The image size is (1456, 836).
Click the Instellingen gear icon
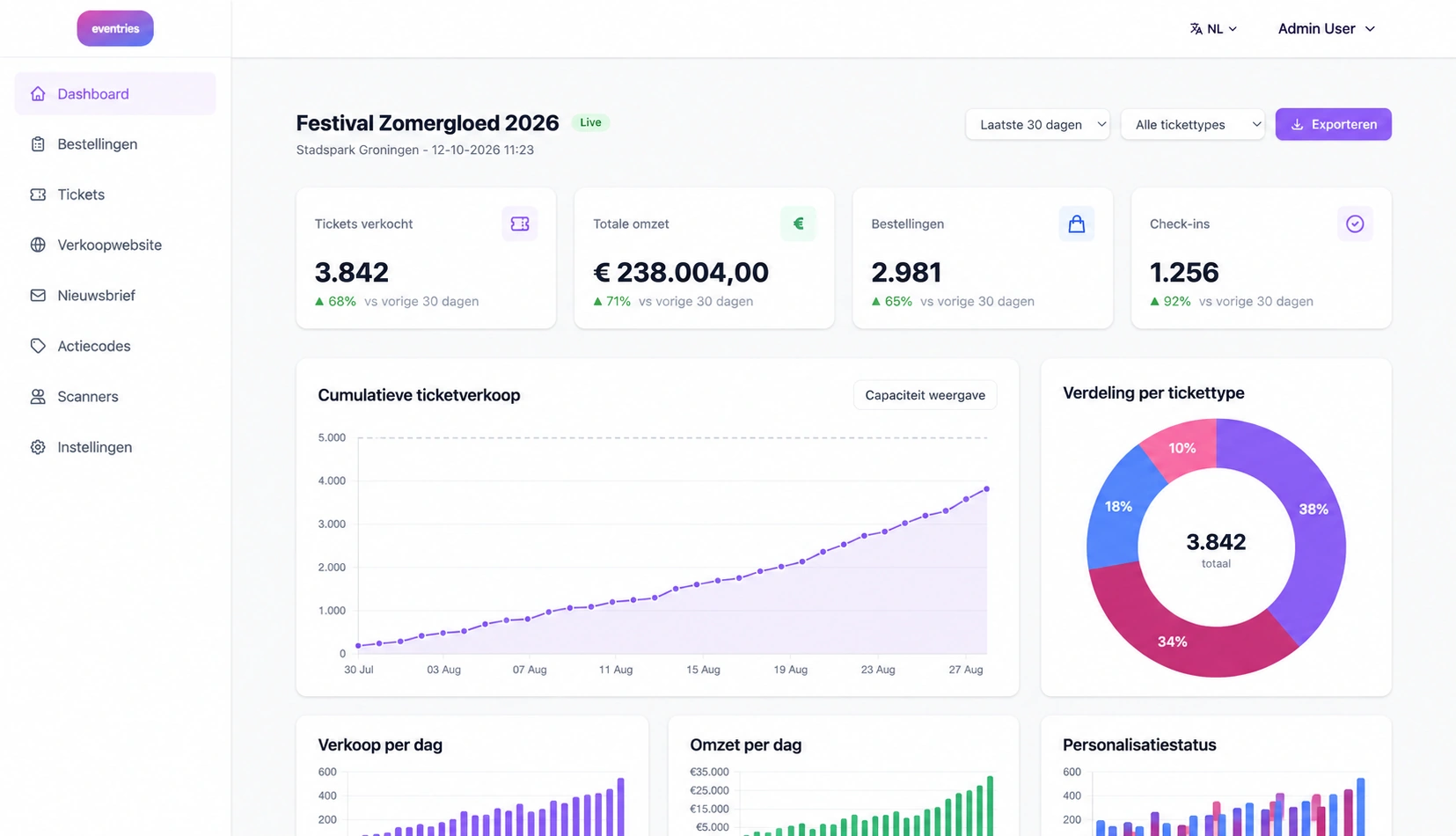[38, 447]
